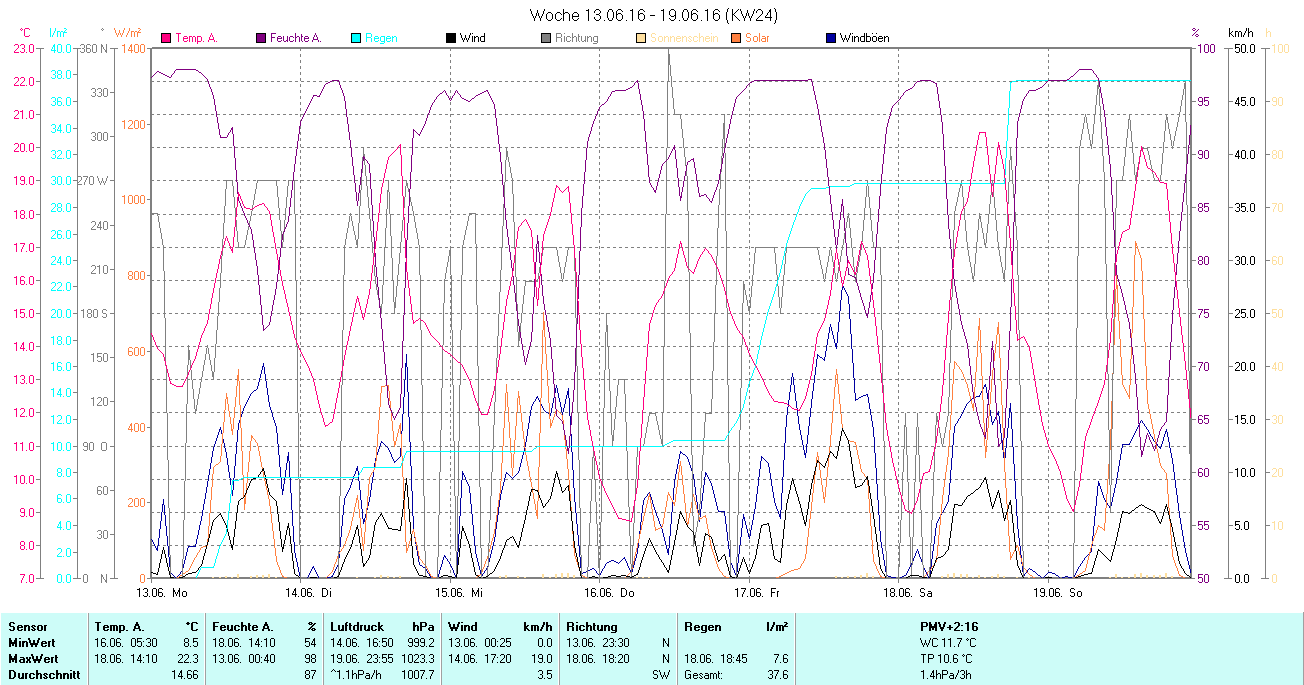Screen dimensions: 1304x685
Task: Click the '16.06. Do' date axis label
Action: pyautogui.click(x=609, y=593)
